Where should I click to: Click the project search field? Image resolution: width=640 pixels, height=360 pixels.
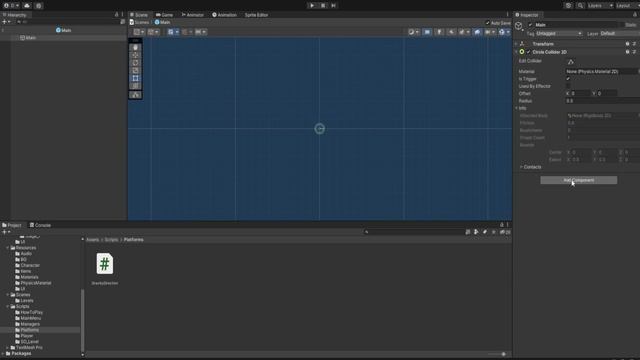(413, 232)
